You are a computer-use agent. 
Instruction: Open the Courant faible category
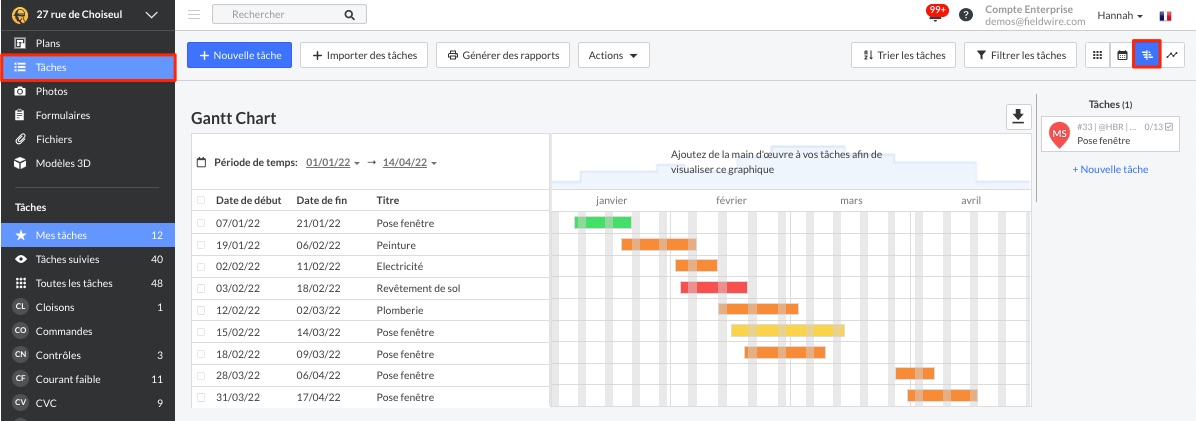pos(88,379)
